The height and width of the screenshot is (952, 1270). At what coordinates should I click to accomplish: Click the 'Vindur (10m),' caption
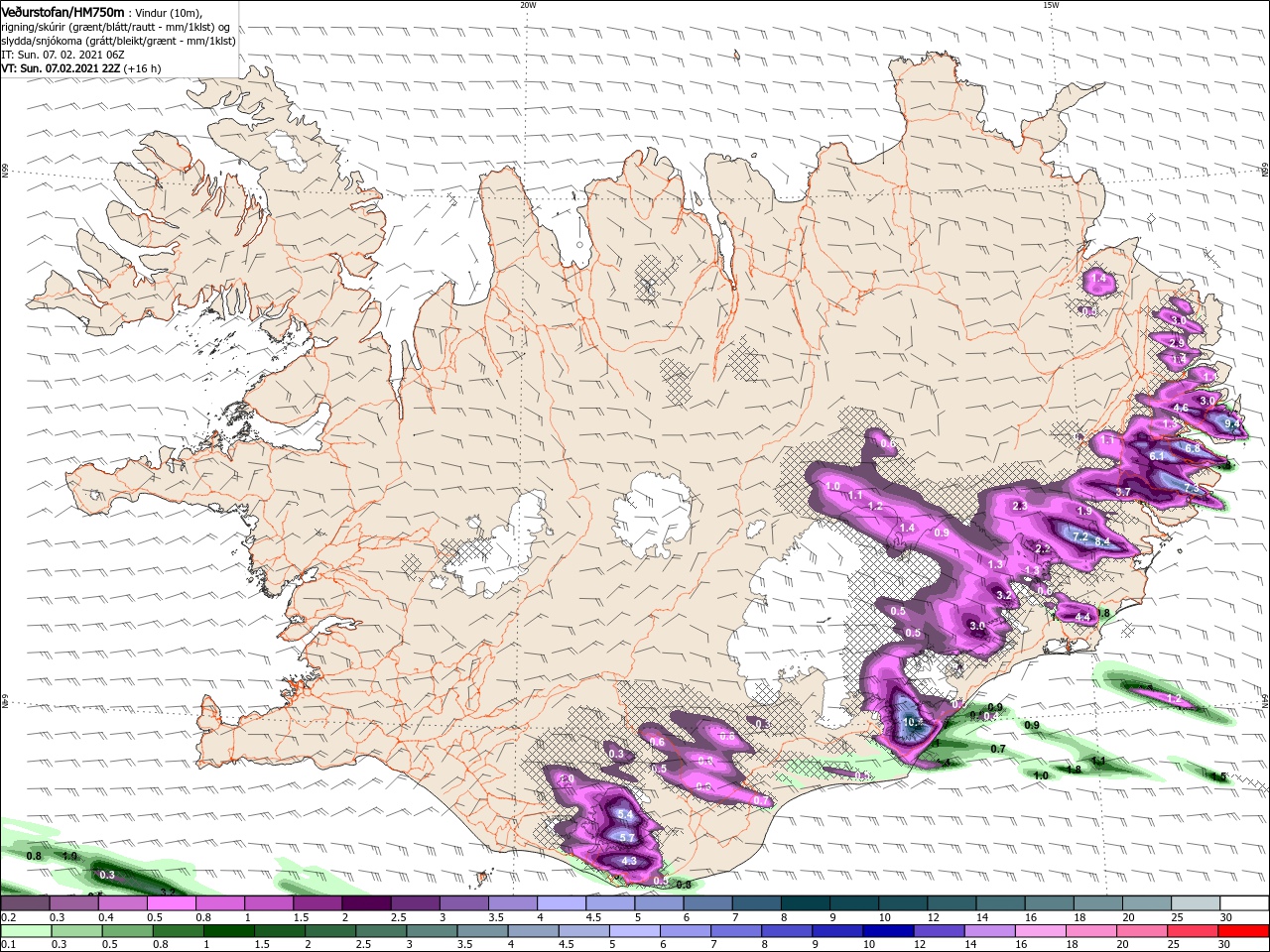point(167,13)
